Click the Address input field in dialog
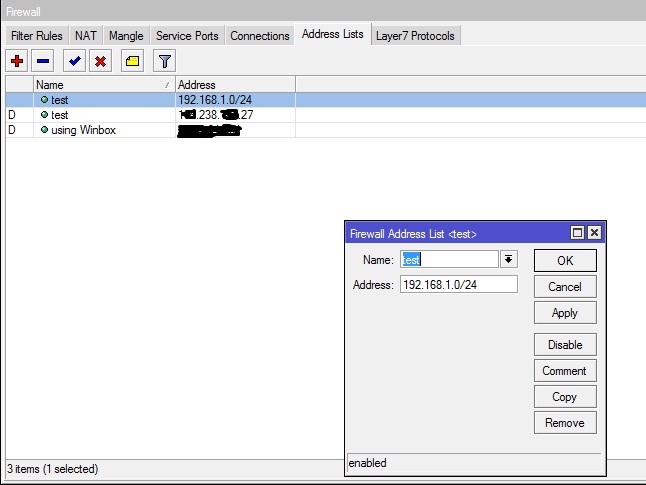 pyautogui.click(x=459, y=284)
